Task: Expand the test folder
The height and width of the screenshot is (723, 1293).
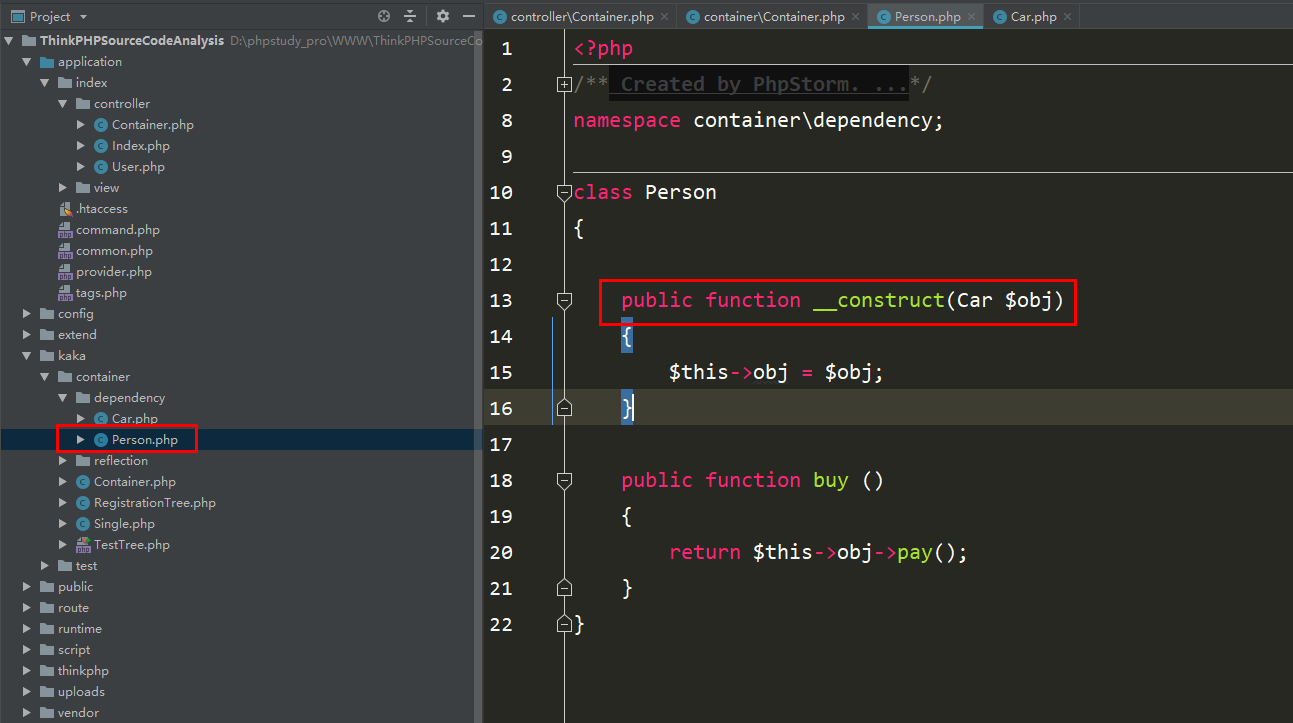Action: point(45,566)
